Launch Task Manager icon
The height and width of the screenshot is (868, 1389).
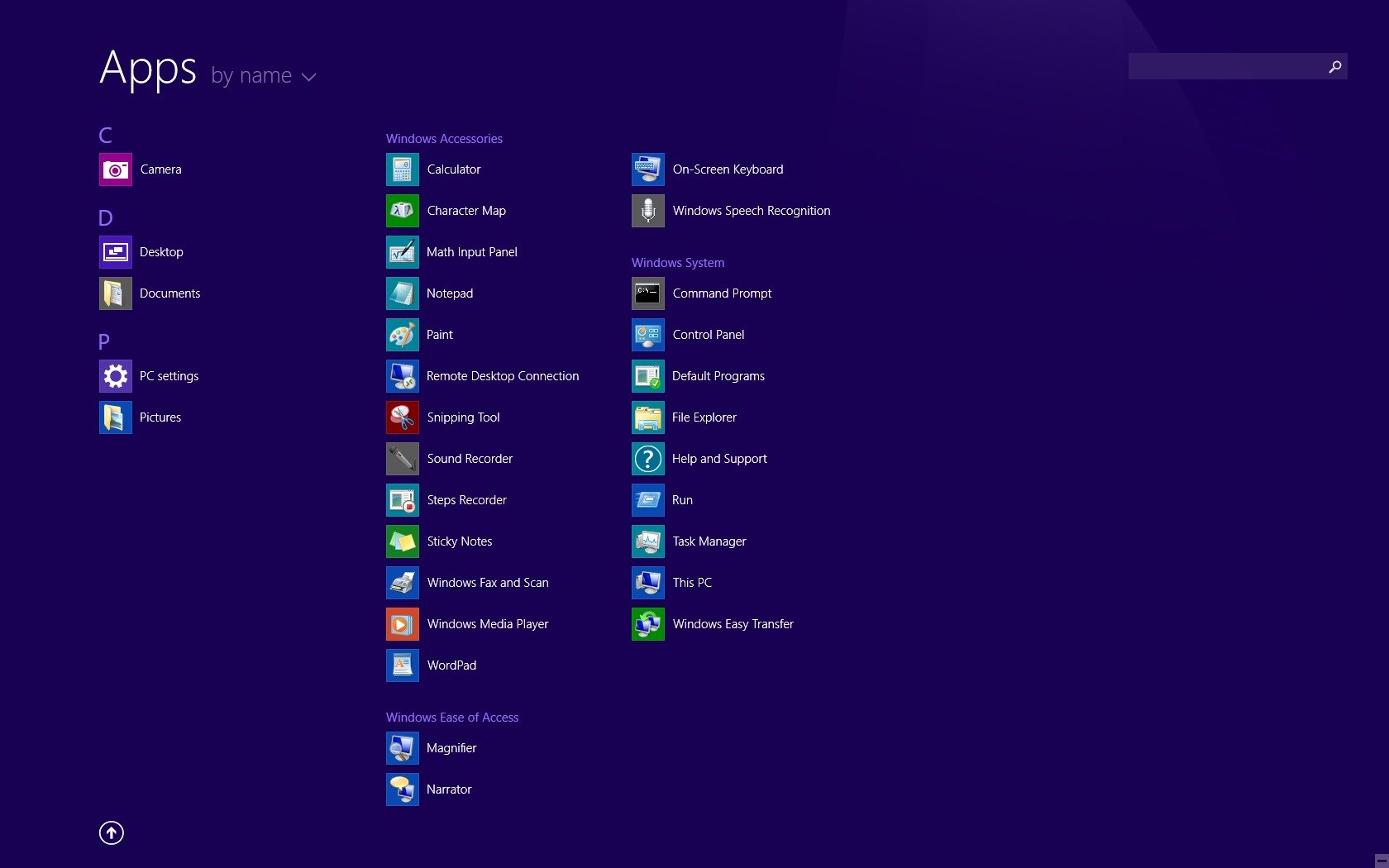coord(647,541)
